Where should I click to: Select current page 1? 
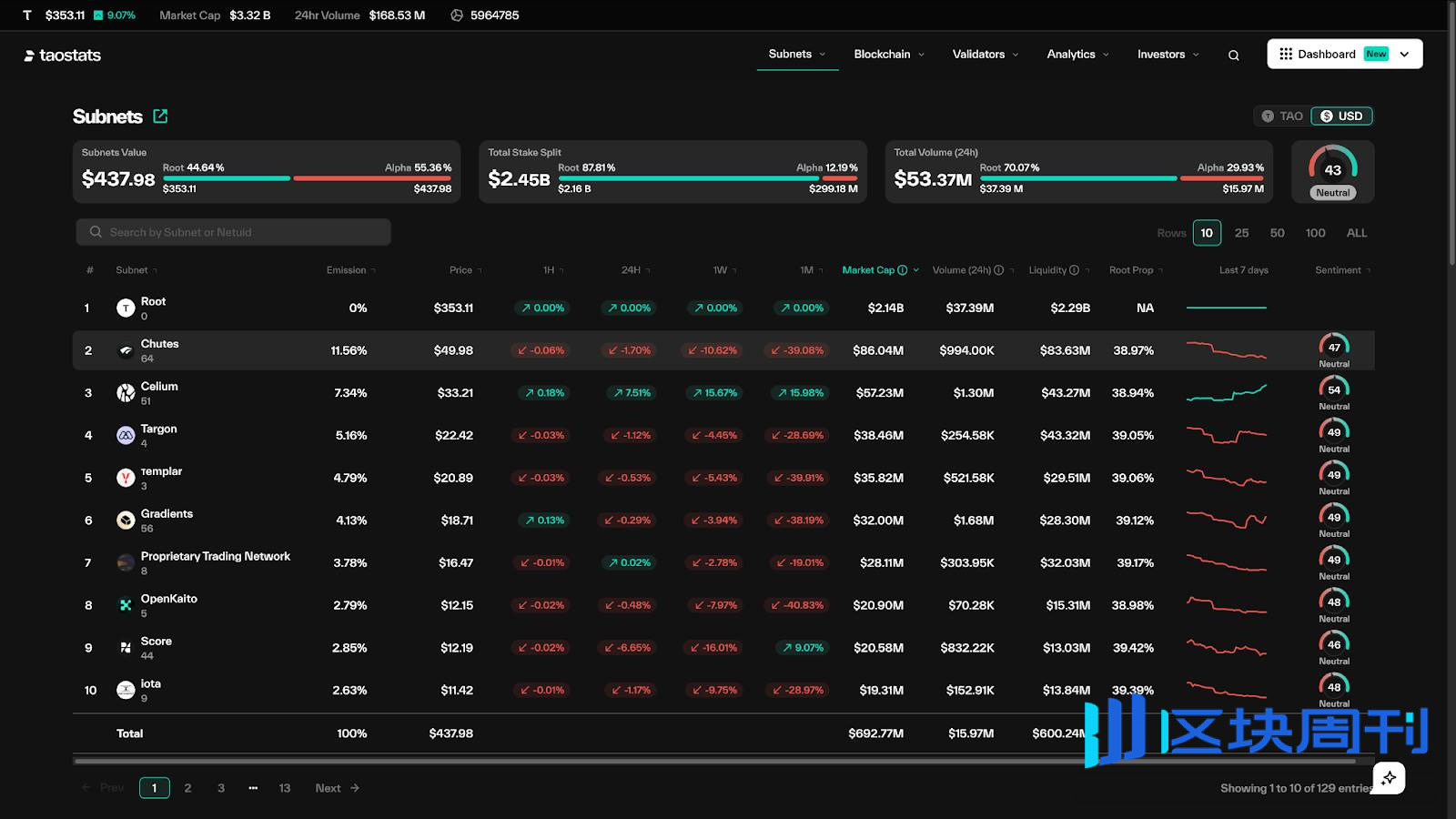pos(155,788)
